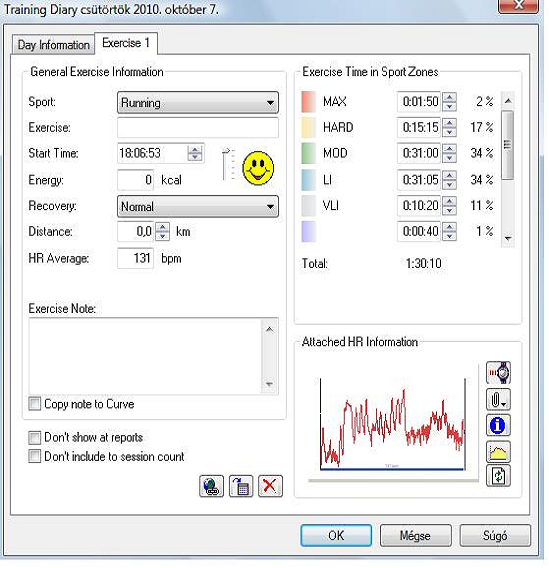The height and width of the screenshot is (568, 549).
Task: Open the Sport dropdown showing Running
Action: (198, 103)
